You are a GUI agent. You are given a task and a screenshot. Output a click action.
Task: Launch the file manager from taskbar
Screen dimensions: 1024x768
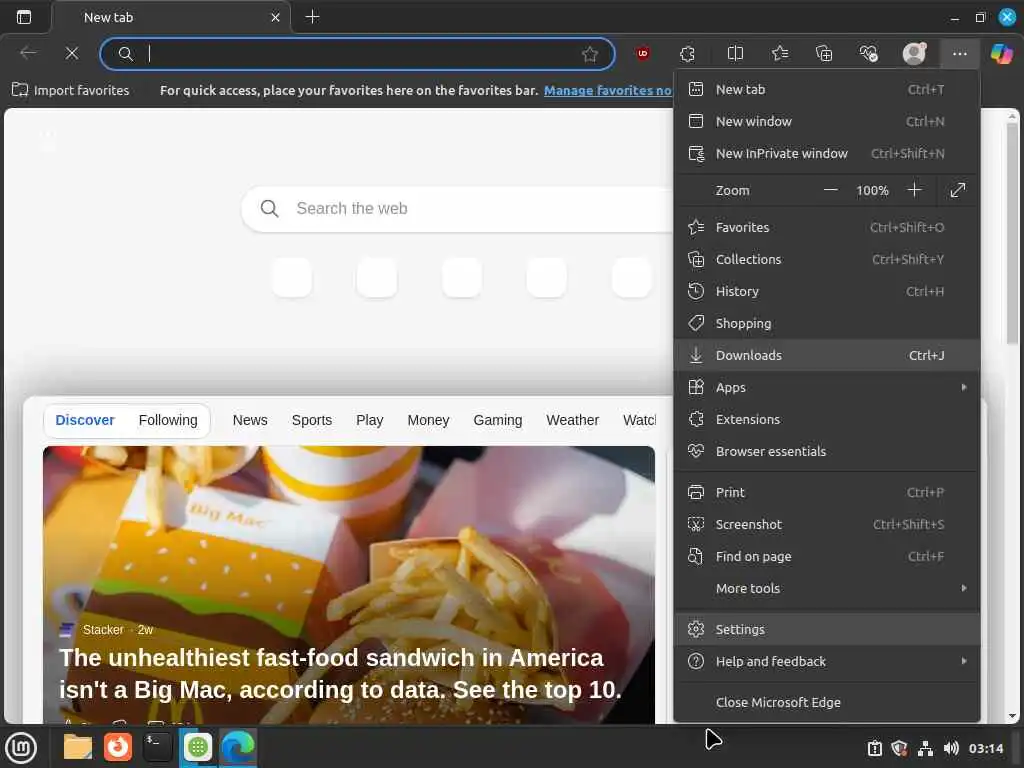(x=78, y=747)
